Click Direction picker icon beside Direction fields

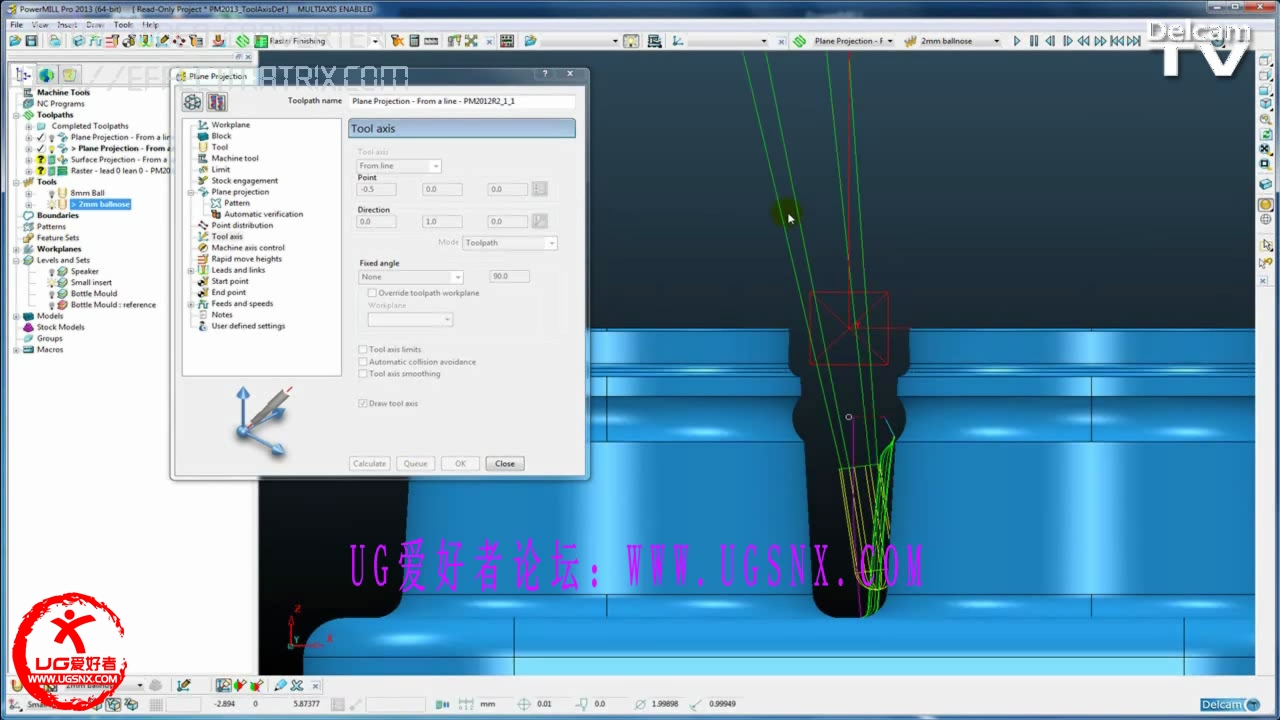(x=540, y=221)
